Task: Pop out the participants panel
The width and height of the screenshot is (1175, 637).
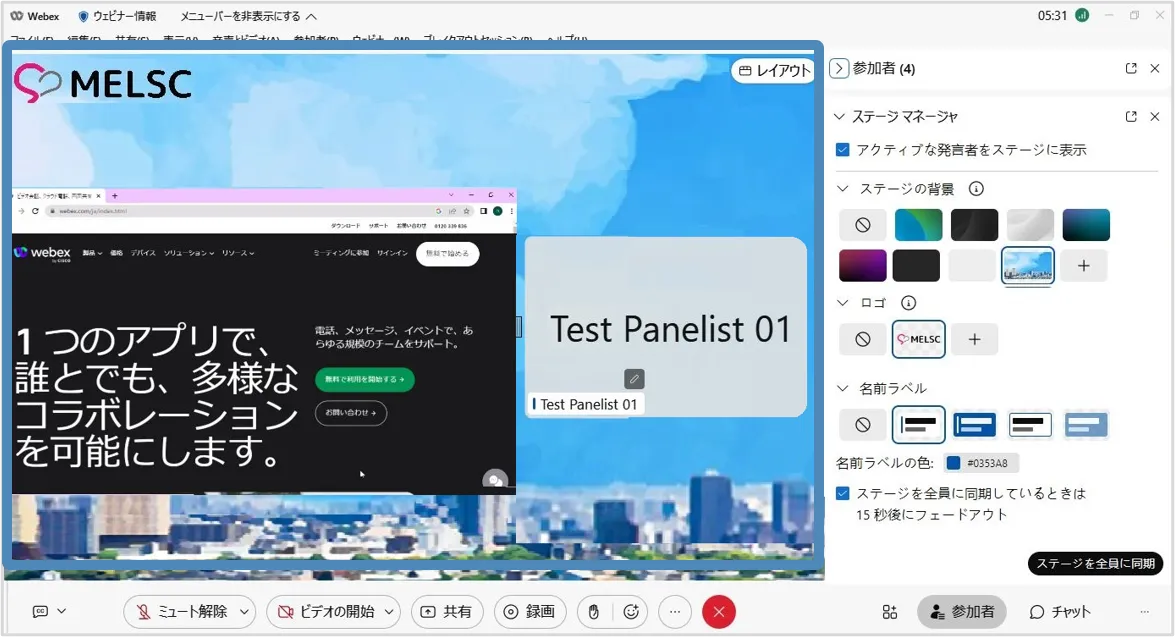Action: pos(1131,68)
